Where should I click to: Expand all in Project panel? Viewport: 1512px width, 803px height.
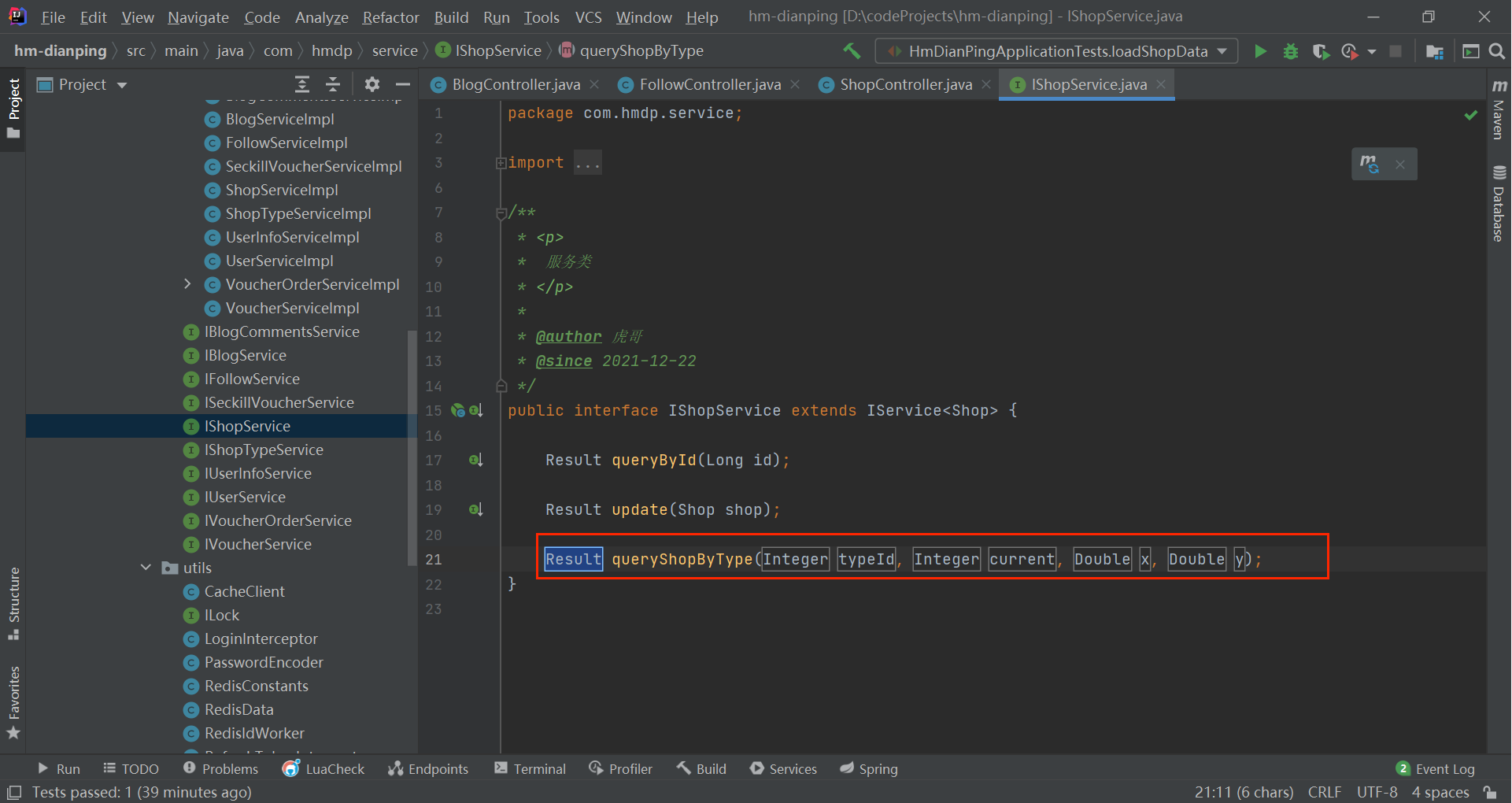[x=302, y=84]
